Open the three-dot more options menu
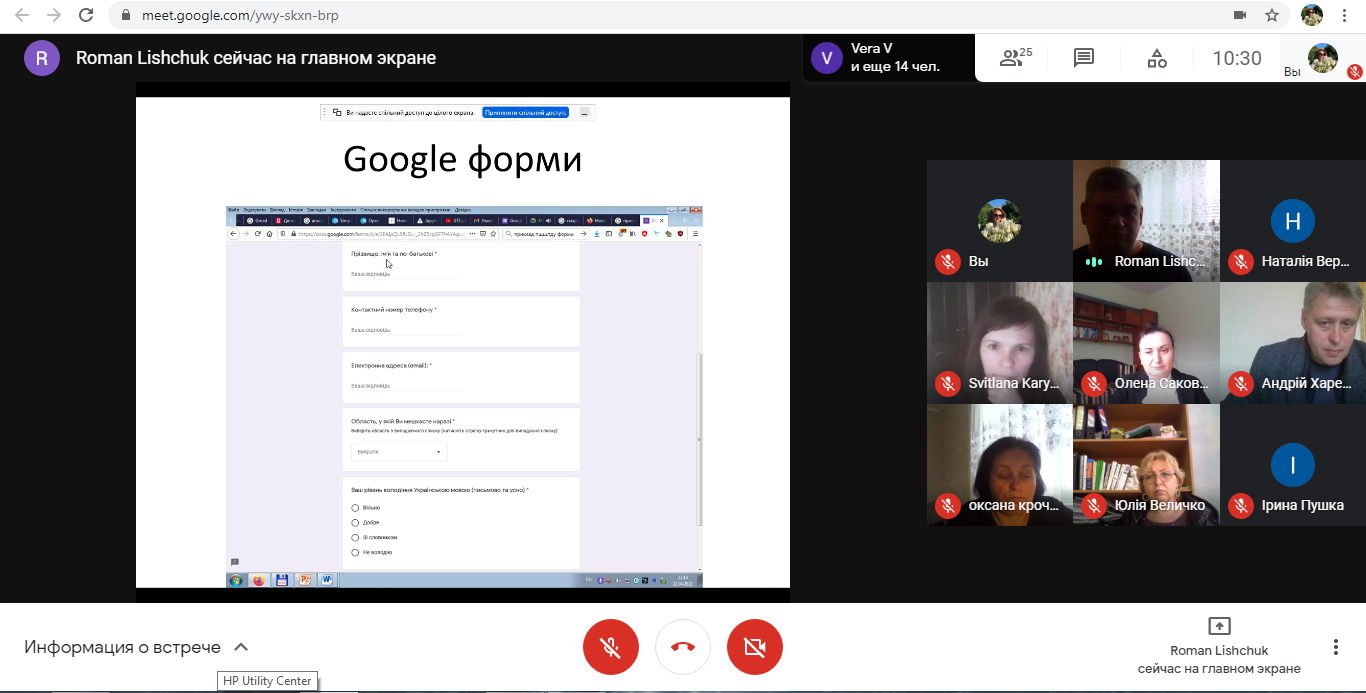Image resolution: width=1366 pixels, height=693 pixels. 1335,647
